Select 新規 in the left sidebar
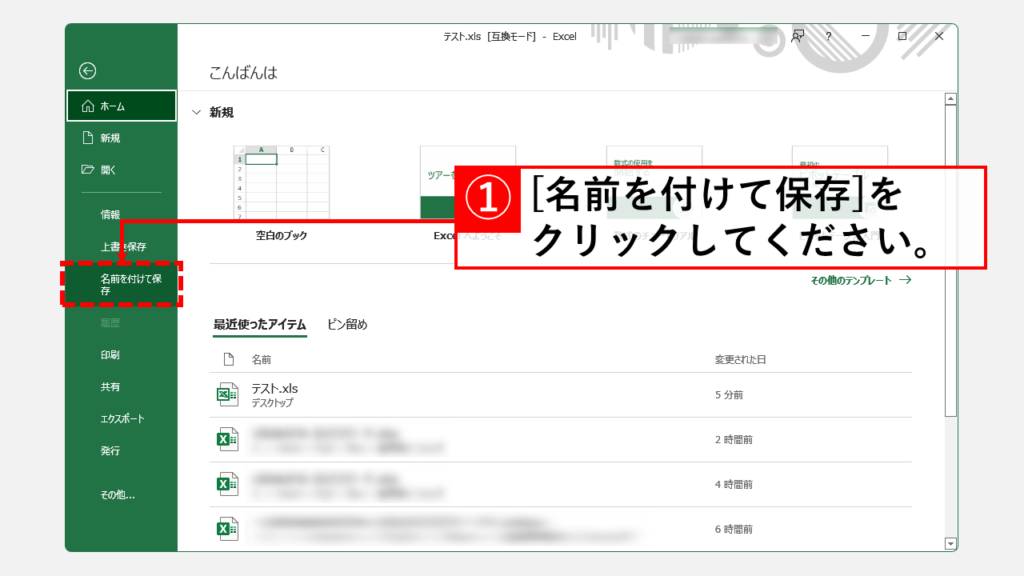Image resolution: width=1024 pixels, height=576 pixels. (110, 138)
